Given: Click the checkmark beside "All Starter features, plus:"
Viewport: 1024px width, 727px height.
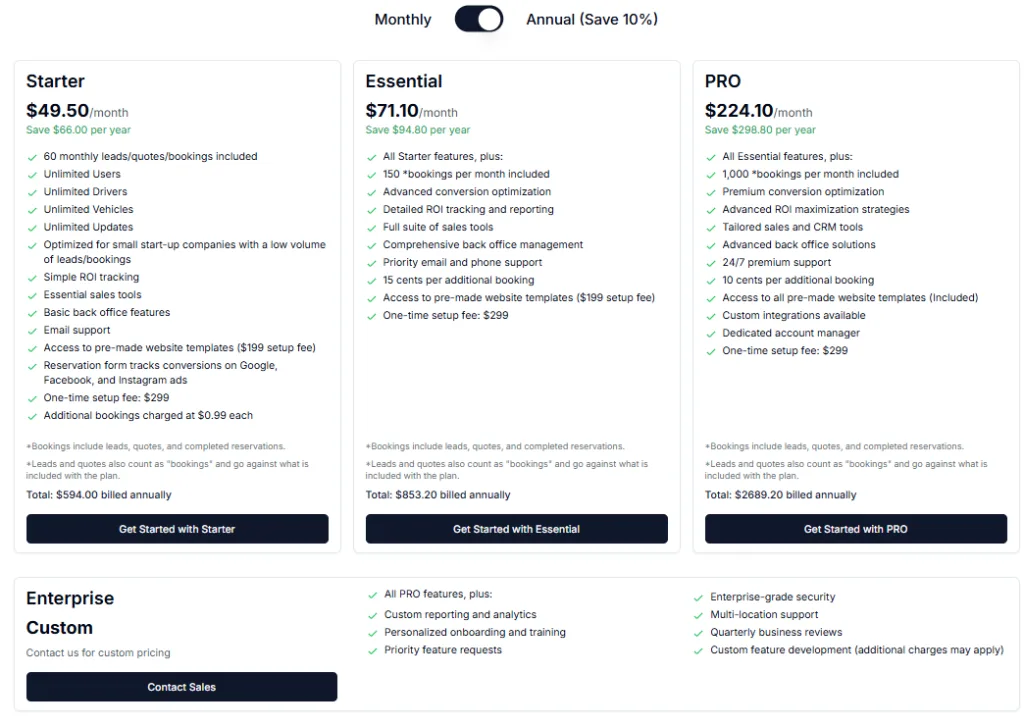Looking at the screenshot, I should [371, 156].
